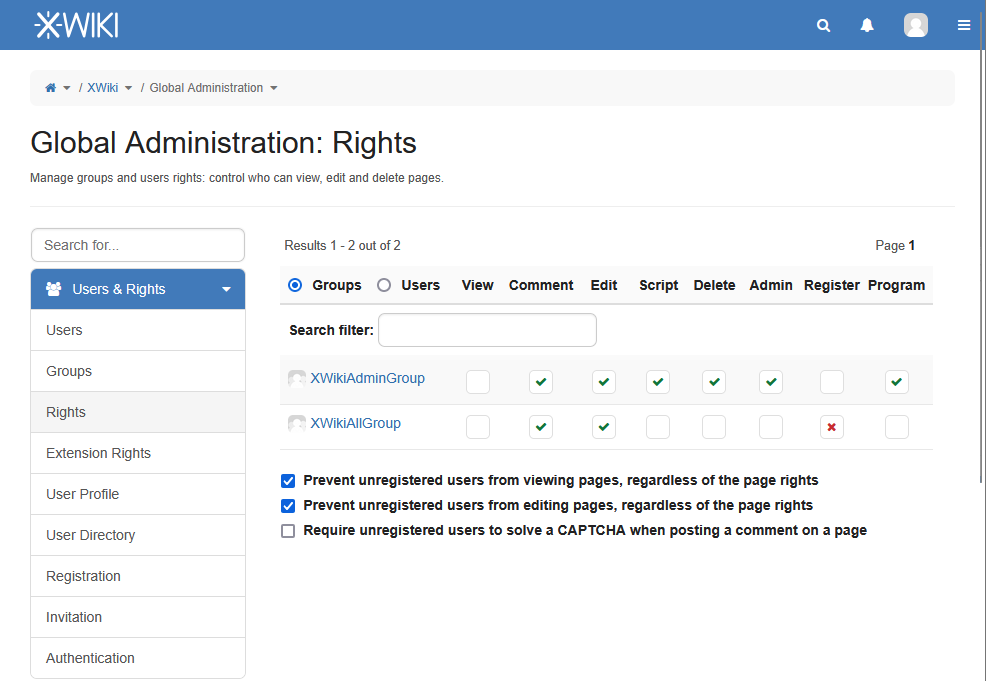Open the hamburger drawer menu
986x681 pixels.
pyautogui.click(x=963, y=25)
